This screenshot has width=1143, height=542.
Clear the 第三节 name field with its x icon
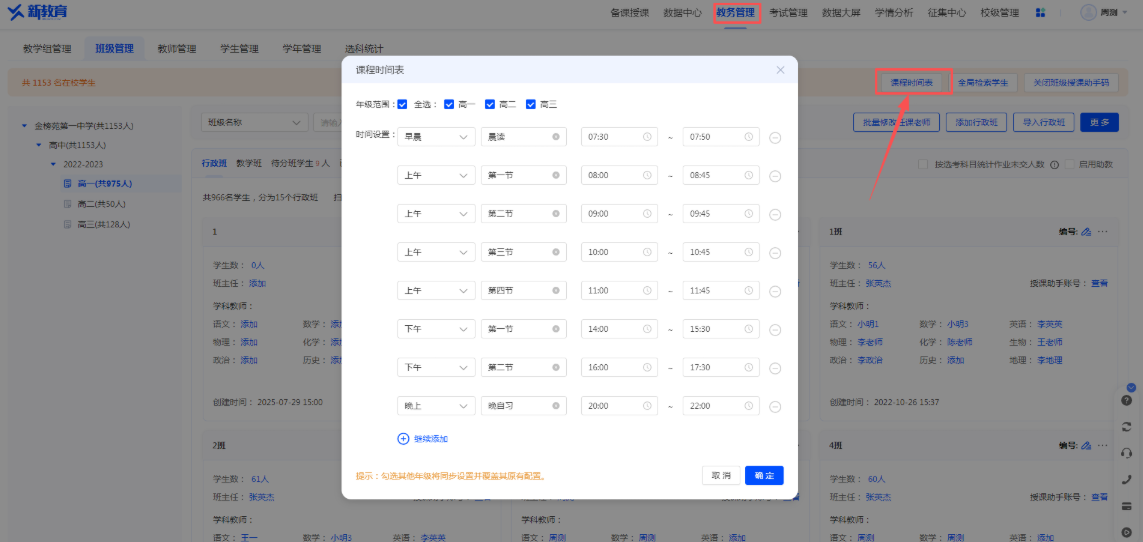[556, 251]
